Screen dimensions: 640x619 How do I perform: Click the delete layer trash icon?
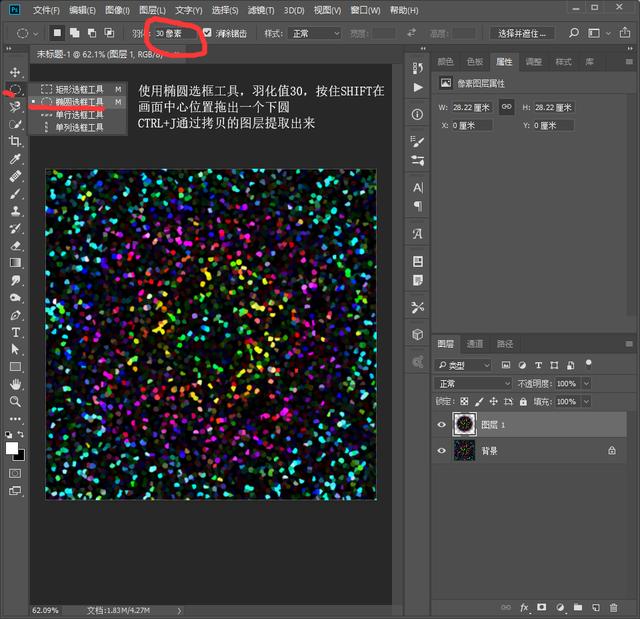point(613,607)
